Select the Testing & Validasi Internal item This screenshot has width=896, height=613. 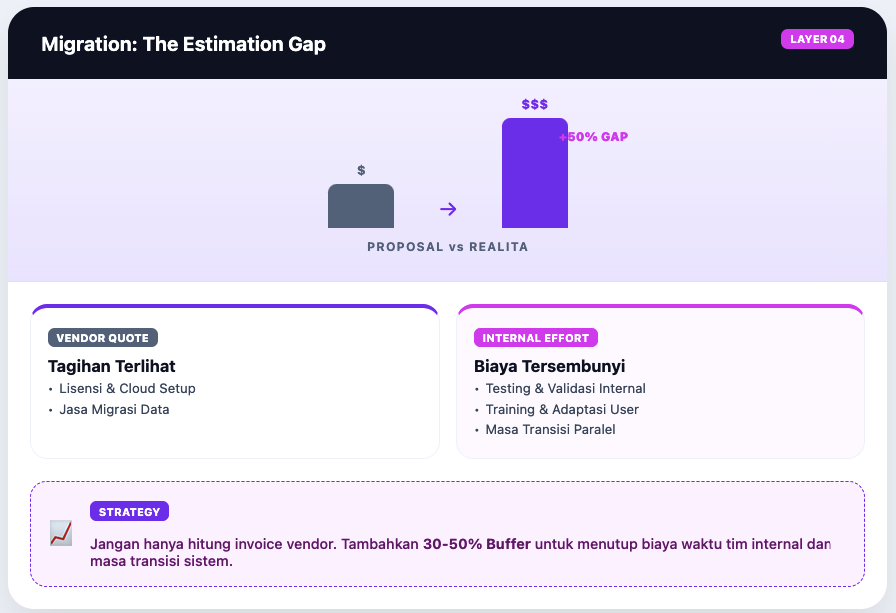(565, 389)
